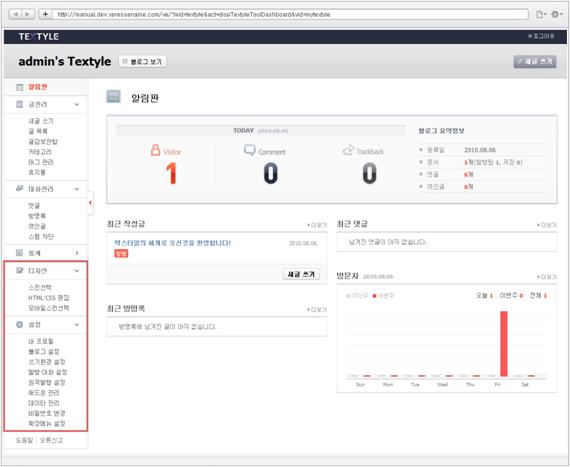Click the browser URL address field

[x=290, y=14]
